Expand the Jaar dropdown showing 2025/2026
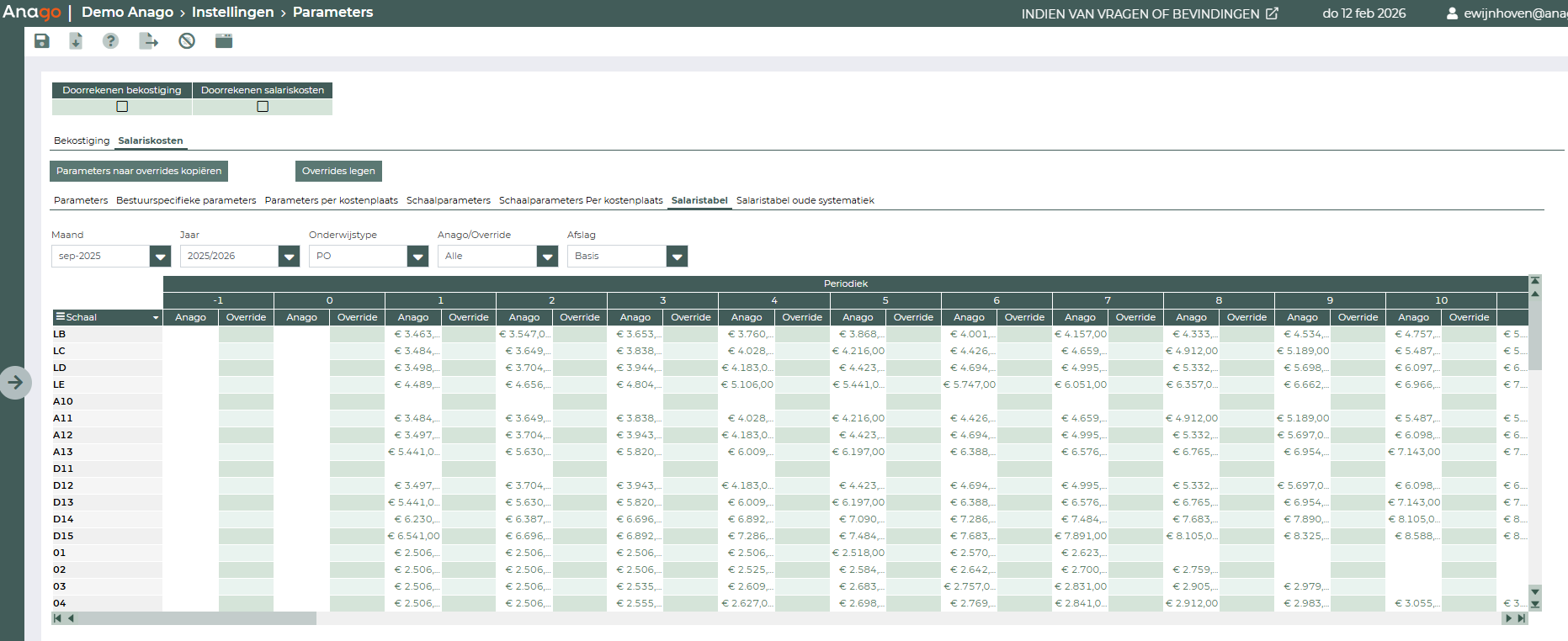The width and height of the screenshot is (1568, 641). pyautogui.click(x=289, y=257)
